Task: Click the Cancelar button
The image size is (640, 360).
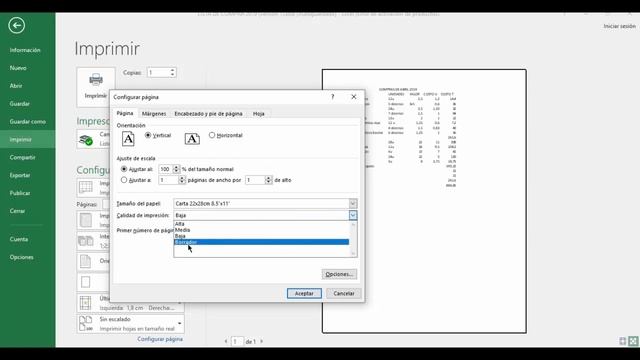Action: point(344,293)
